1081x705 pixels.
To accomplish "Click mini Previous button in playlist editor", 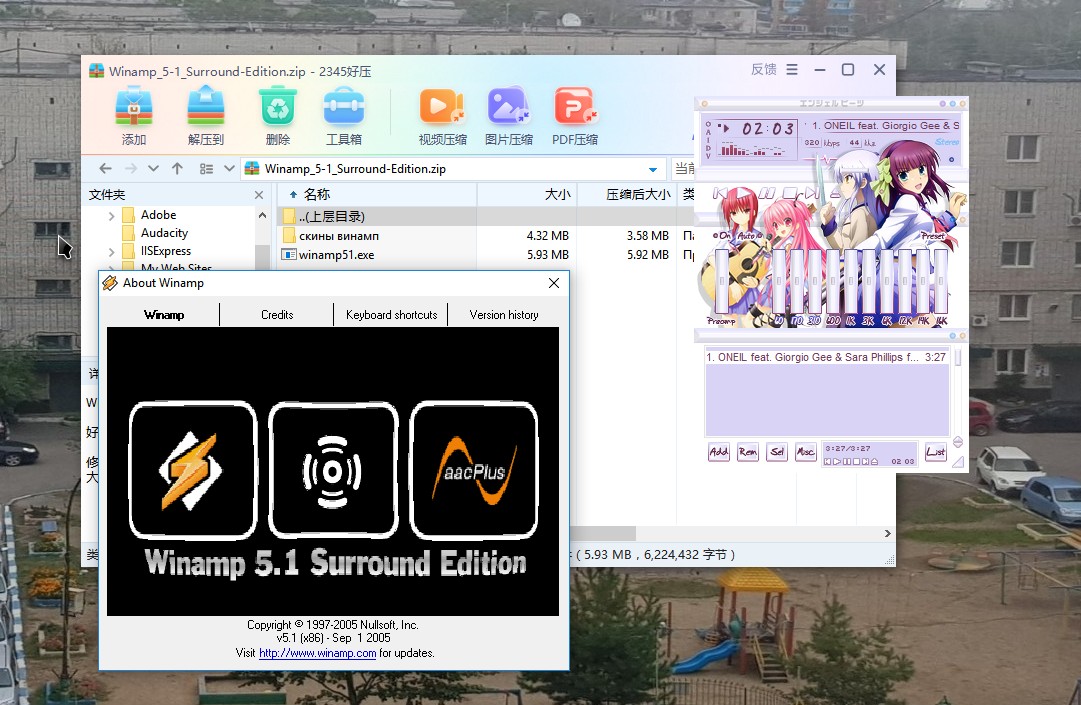I will click(x=827, y=461).
